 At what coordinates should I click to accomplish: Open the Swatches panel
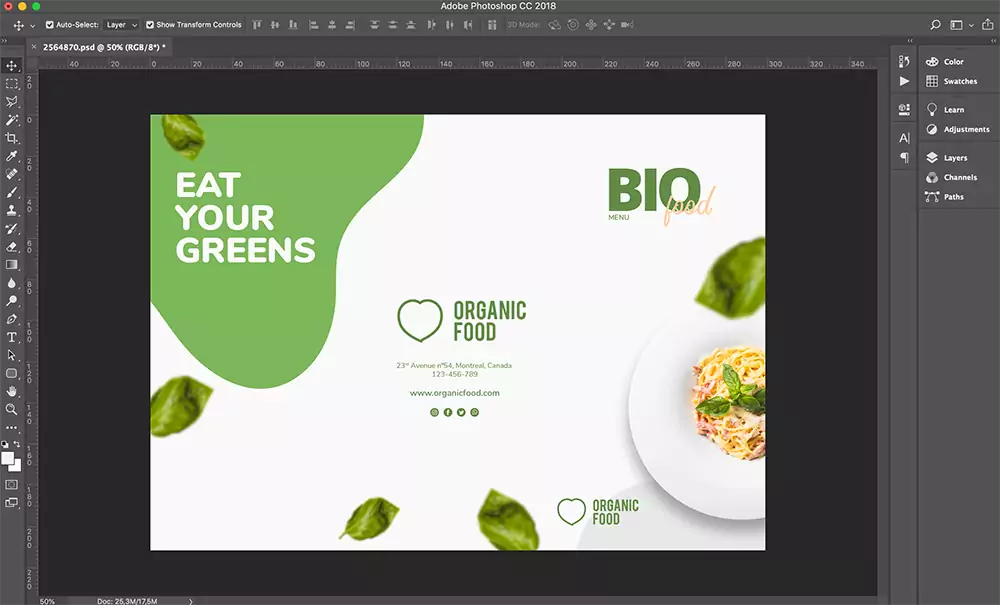pos(959,82)
